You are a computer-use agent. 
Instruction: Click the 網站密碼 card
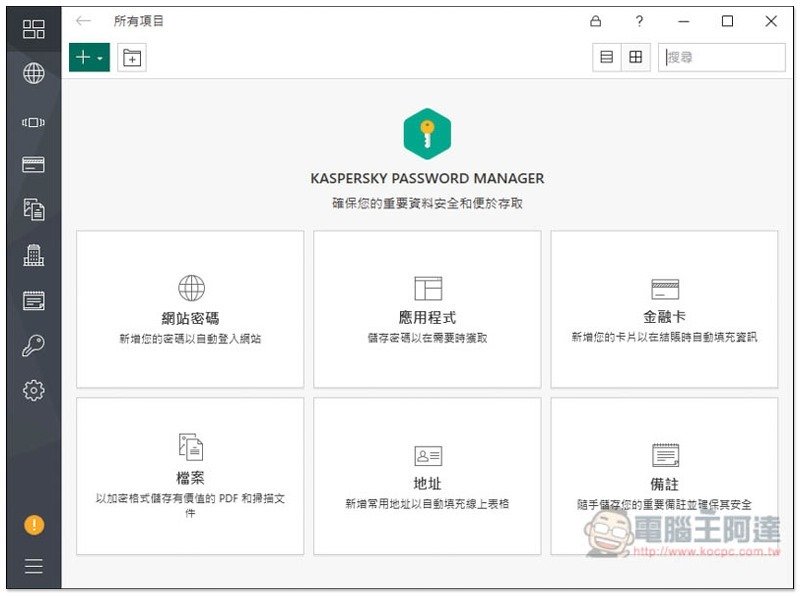(x=190, y=309)
